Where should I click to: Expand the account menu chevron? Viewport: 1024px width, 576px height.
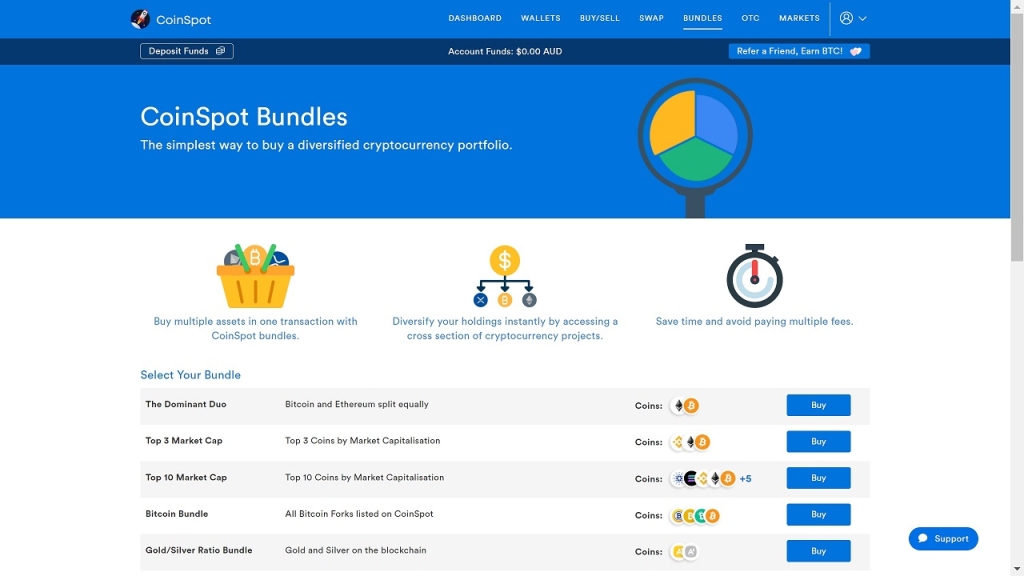click(862, 19)
